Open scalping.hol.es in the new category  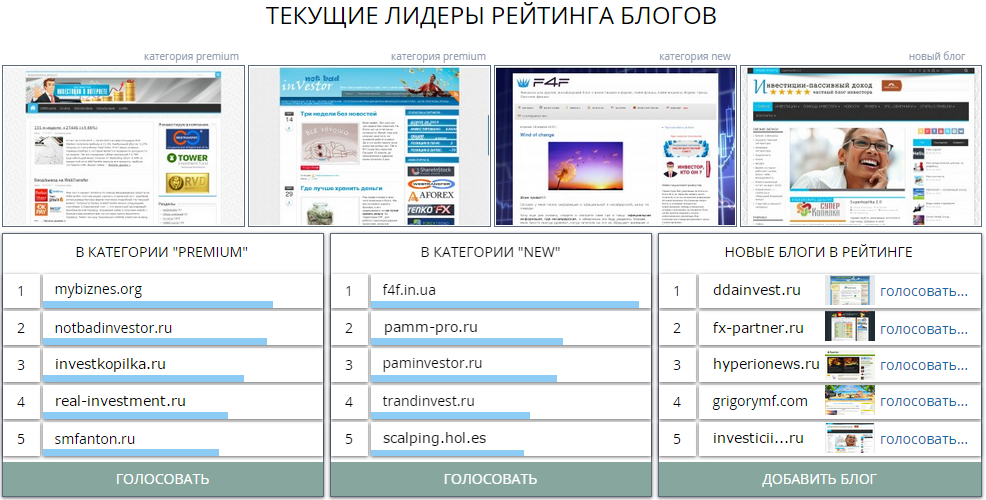[x=434, y=438]
